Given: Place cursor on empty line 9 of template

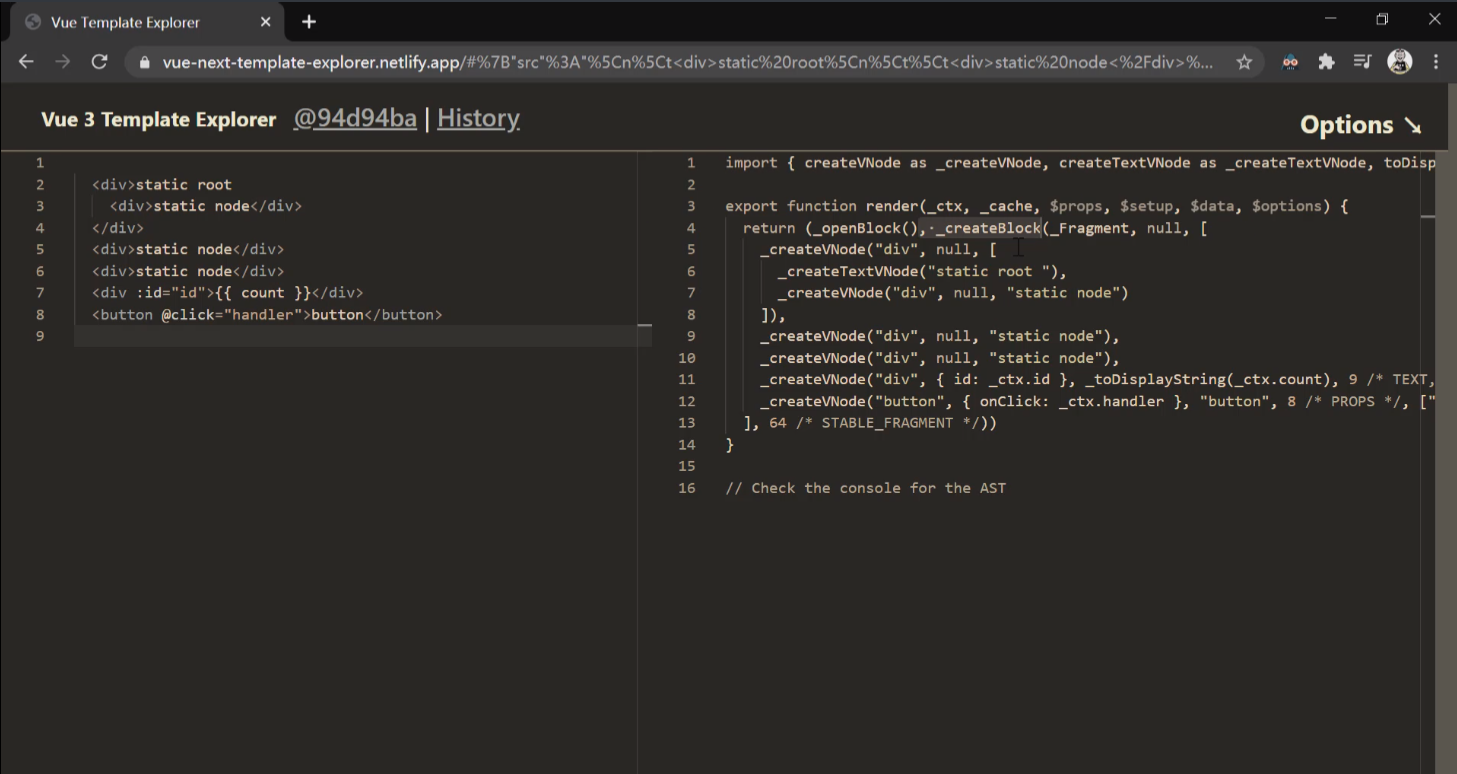Looking at the screenshot, I should point(362,336).
